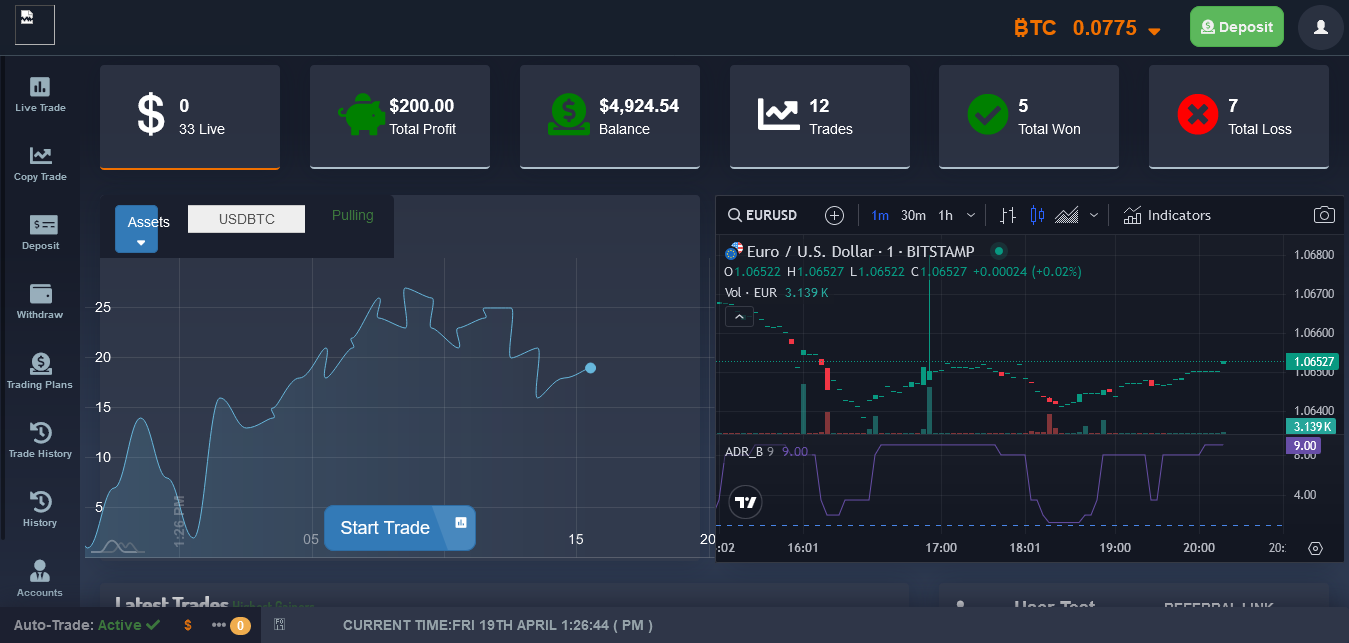Click the green Deposit button
This screenshot has width=1349, height=643.
(1236, 27)
